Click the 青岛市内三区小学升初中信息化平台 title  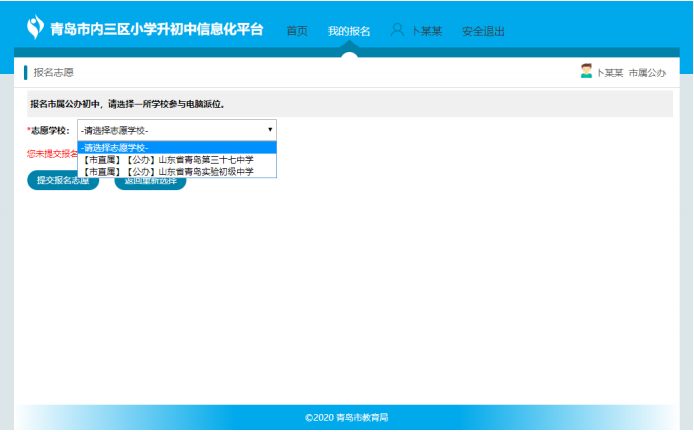point(157,29)
